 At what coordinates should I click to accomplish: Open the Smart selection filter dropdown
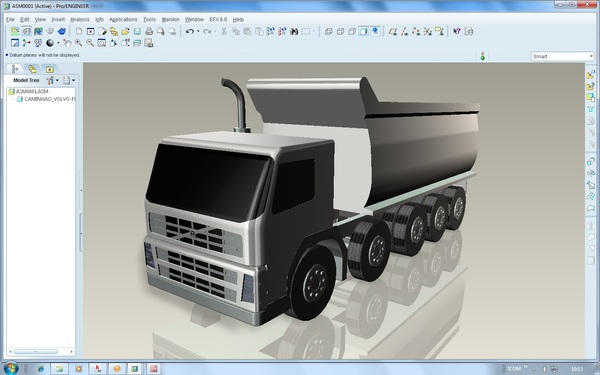562,56
